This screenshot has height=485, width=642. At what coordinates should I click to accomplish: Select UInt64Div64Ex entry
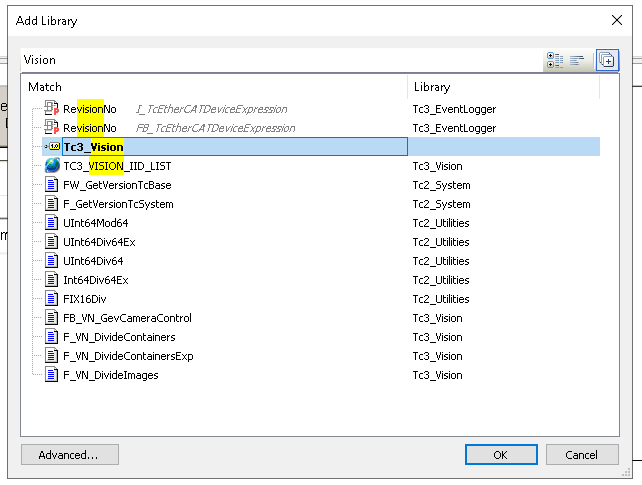pyautogui.click(x=99, y=242)
